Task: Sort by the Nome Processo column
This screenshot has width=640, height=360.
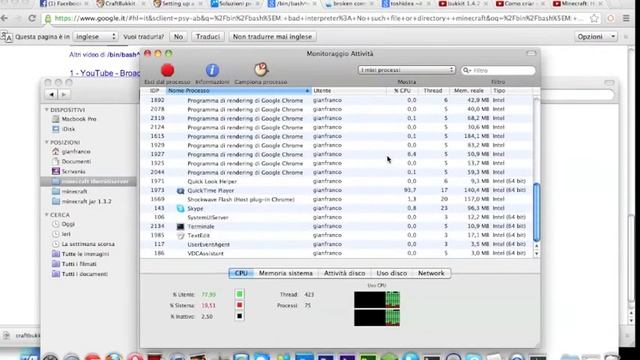Action: (x=238, y=91)
